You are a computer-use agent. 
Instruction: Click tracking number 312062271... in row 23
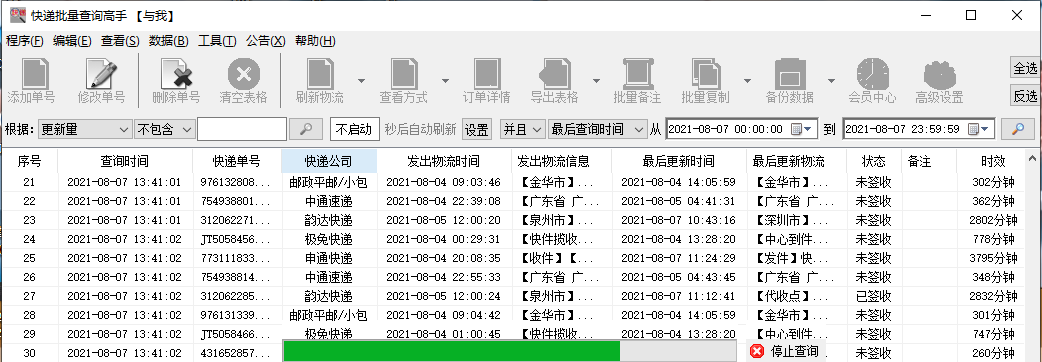(236, 221)
